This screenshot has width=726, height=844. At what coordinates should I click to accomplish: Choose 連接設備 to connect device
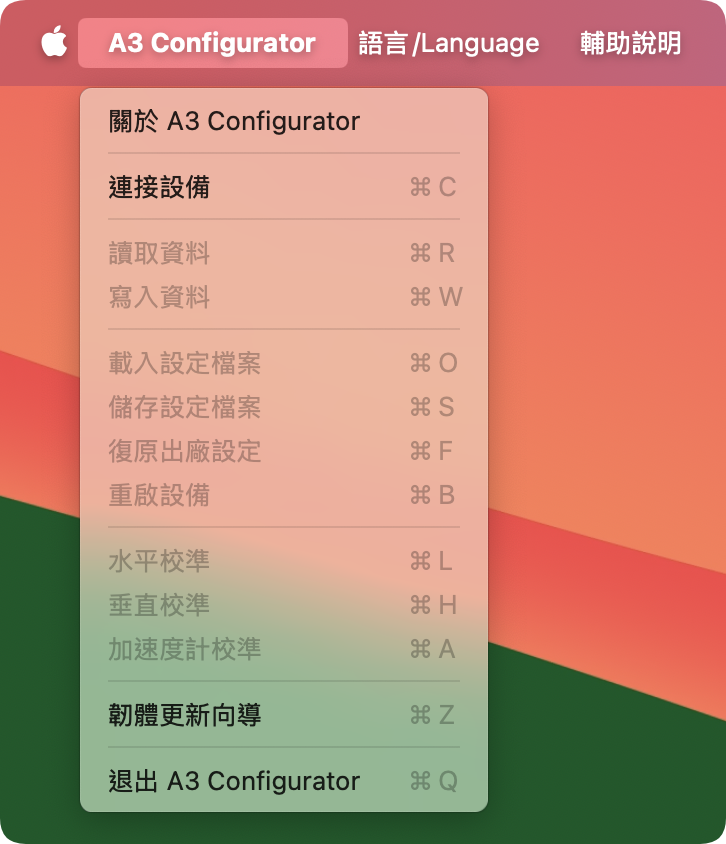[160, 187]
